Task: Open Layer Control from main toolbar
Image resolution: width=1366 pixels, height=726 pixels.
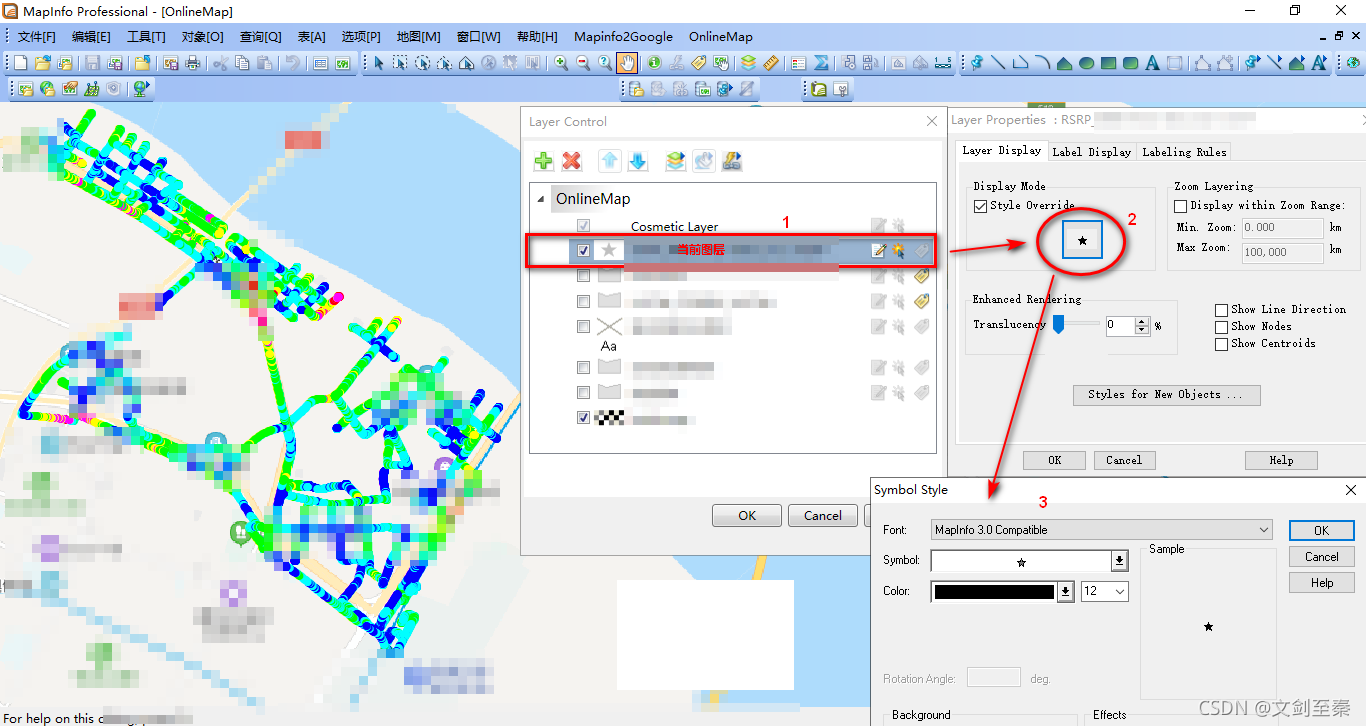Action: pos(748,63)
